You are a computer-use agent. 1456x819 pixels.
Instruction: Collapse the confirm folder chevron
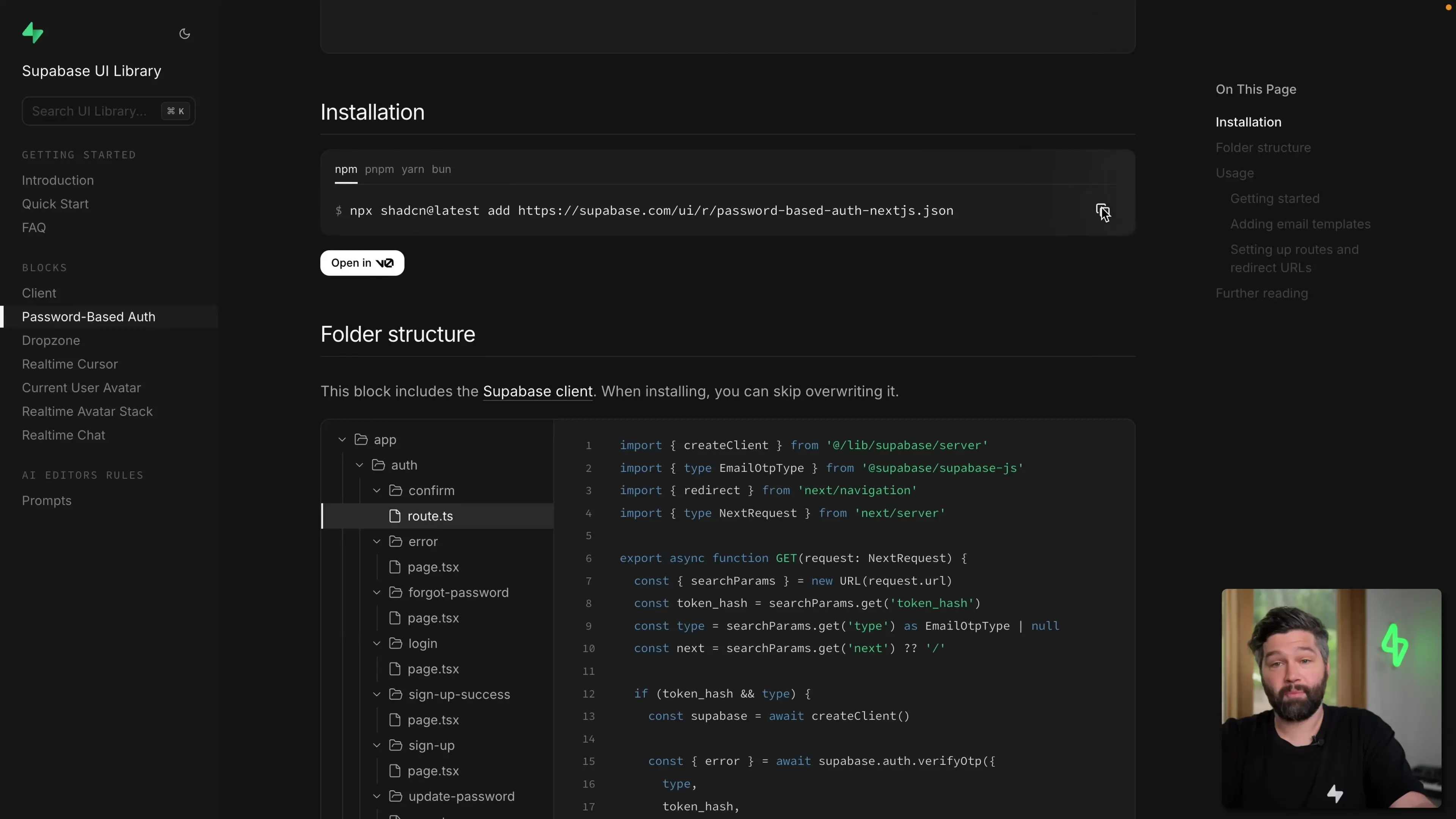[377, 491]
